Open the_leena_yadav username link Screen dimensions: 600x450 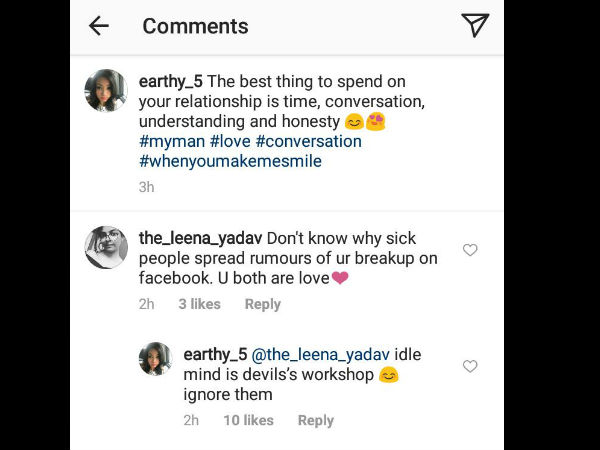(x=199, y=238)
